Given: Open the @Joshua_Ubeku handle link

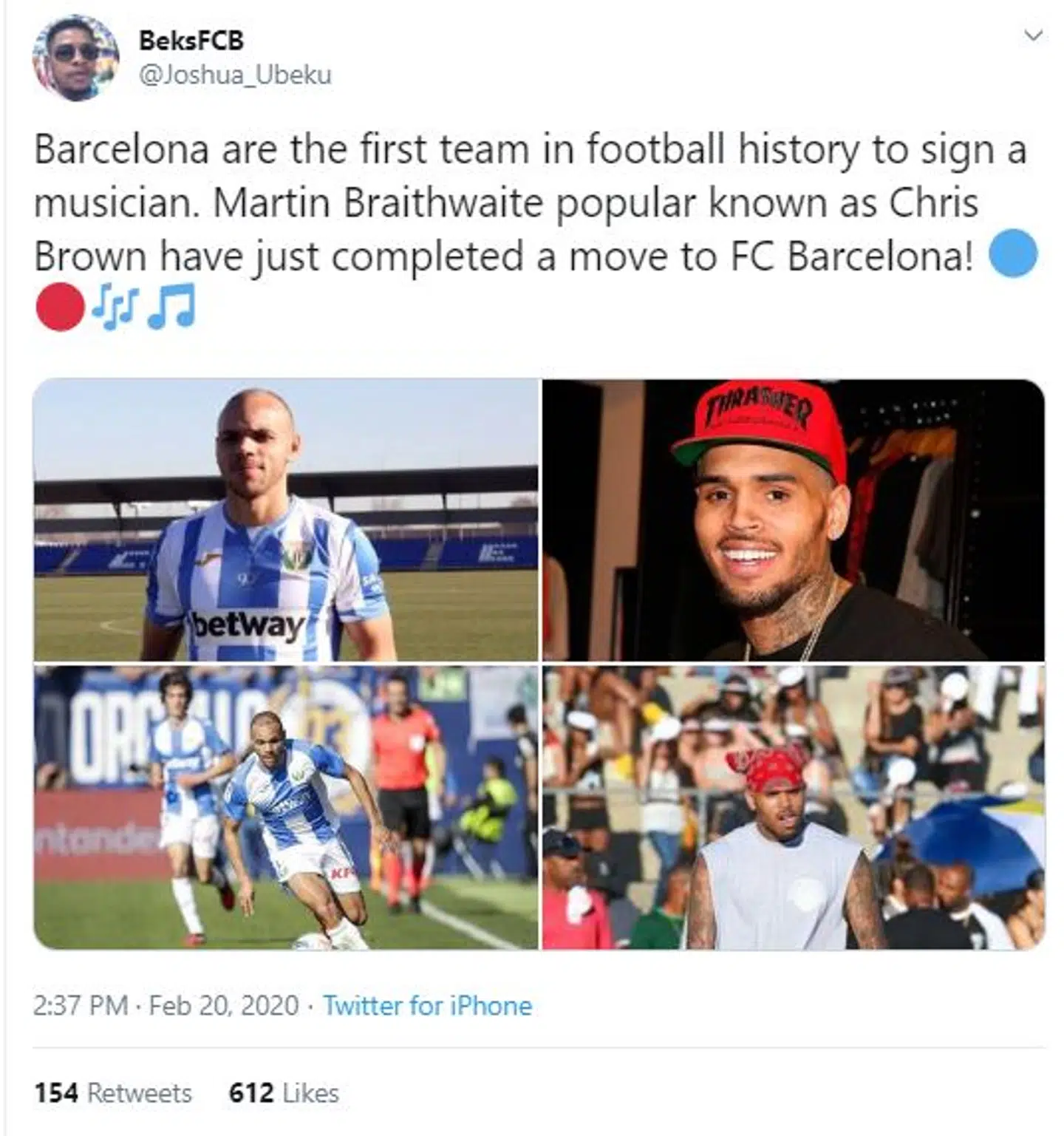Looking at the screenshot, I should (235, 75).
